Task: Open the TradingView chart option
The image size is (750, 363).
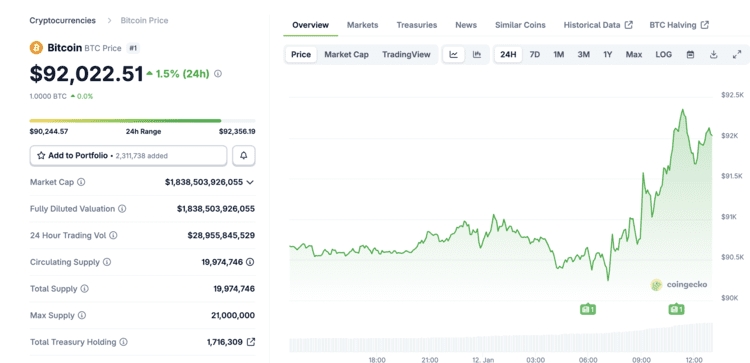Action: pos(406,55)
